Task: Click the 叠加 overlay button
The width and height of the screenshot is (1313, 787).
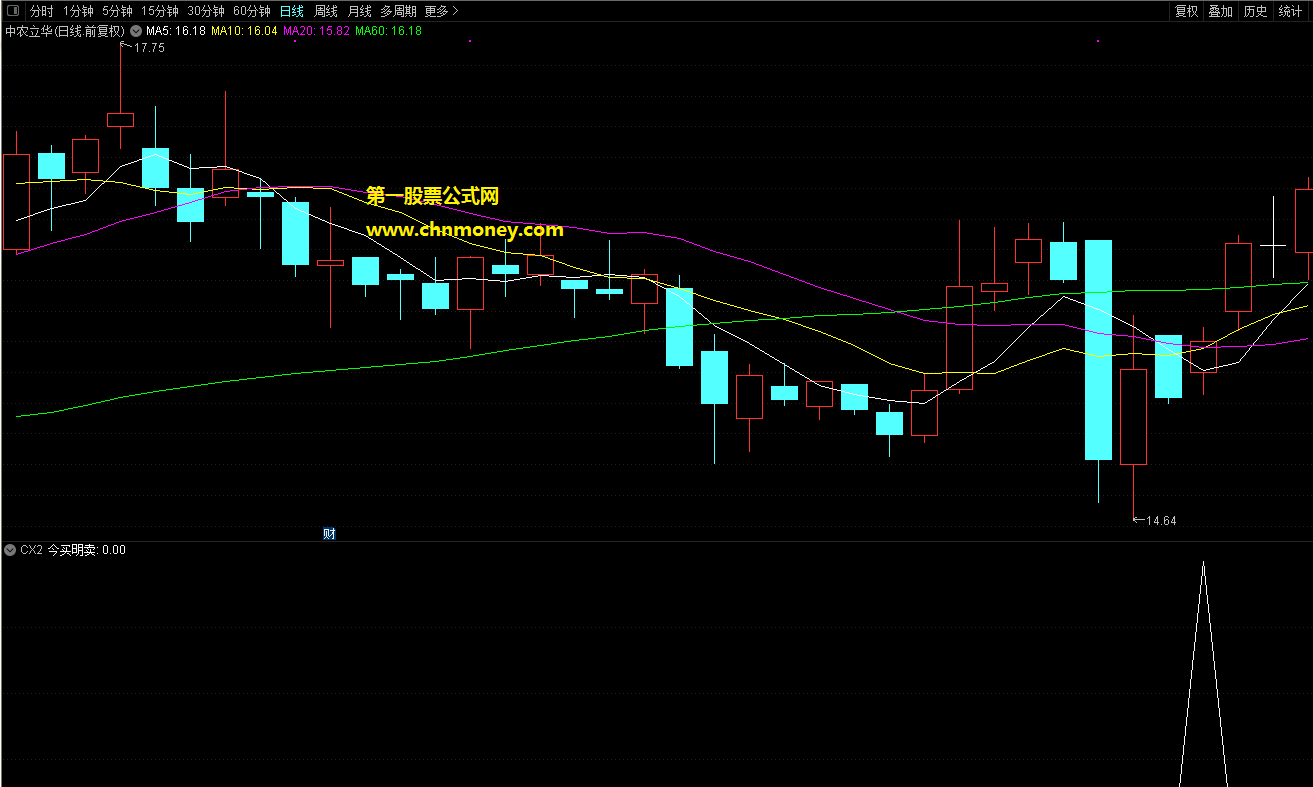Action: pos(1220,11)
